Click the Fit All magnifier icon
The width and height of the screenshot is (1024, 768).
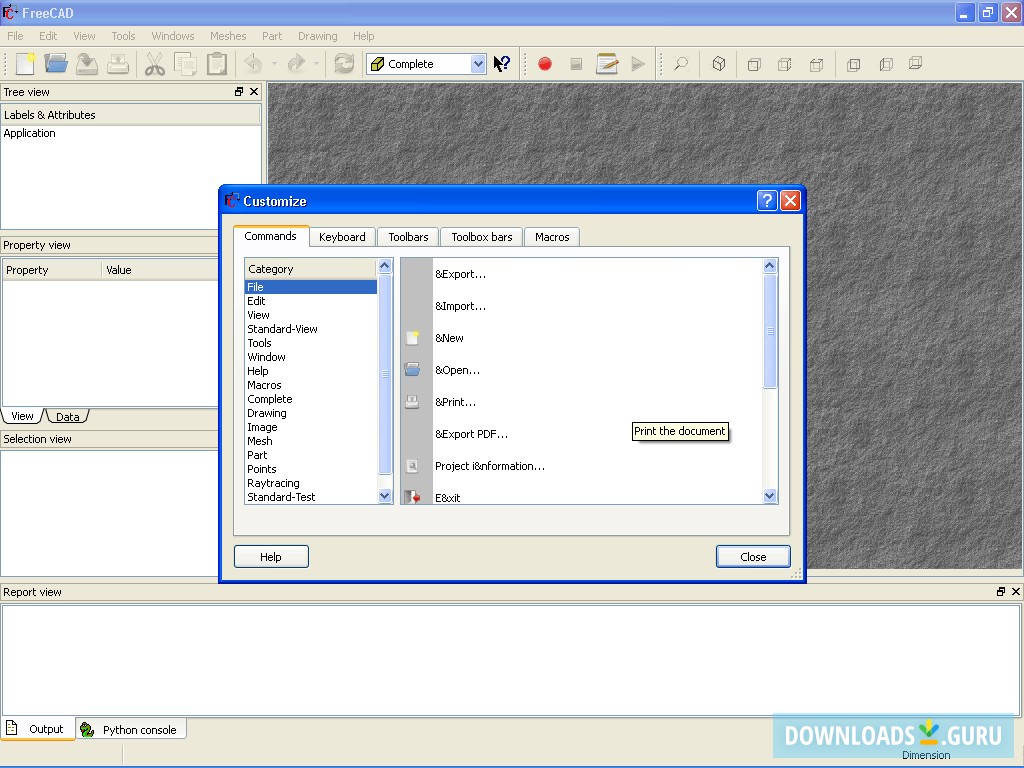679,64
